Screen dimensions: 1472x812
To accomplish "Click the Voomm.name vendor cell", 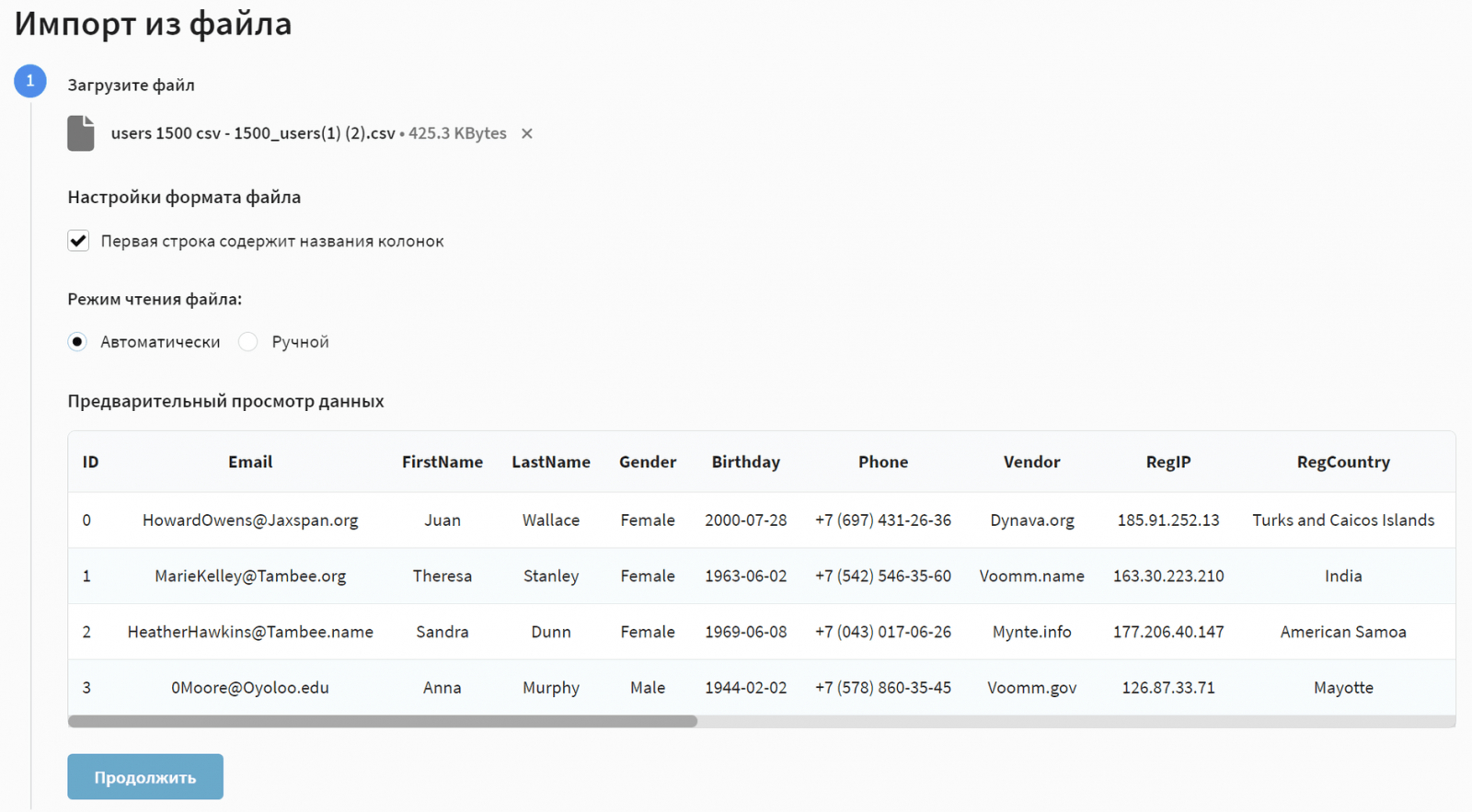I will [x=1031, y=577].
